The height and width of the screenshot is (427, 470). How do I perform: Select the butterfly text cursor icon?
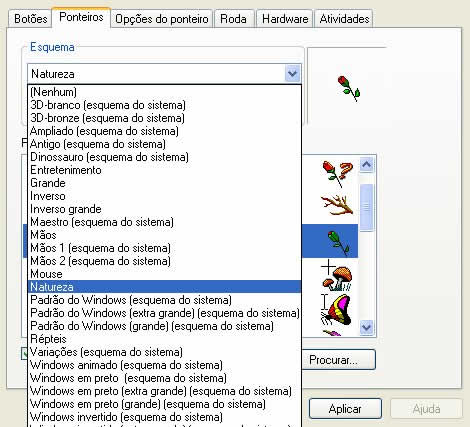tap(336, 310)
